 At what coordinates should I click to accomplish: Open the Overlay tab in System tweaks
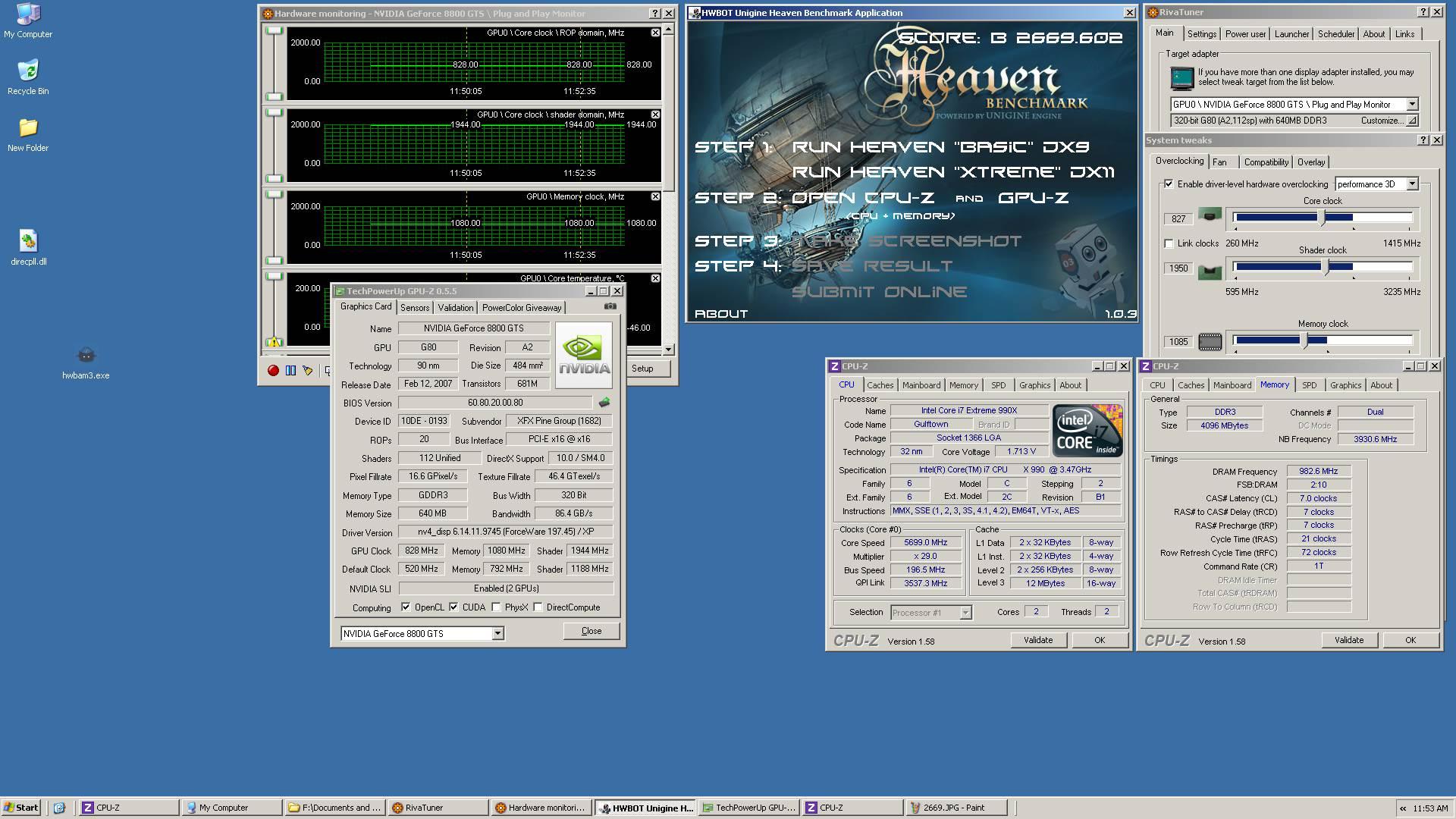[x=1310, y=162]
